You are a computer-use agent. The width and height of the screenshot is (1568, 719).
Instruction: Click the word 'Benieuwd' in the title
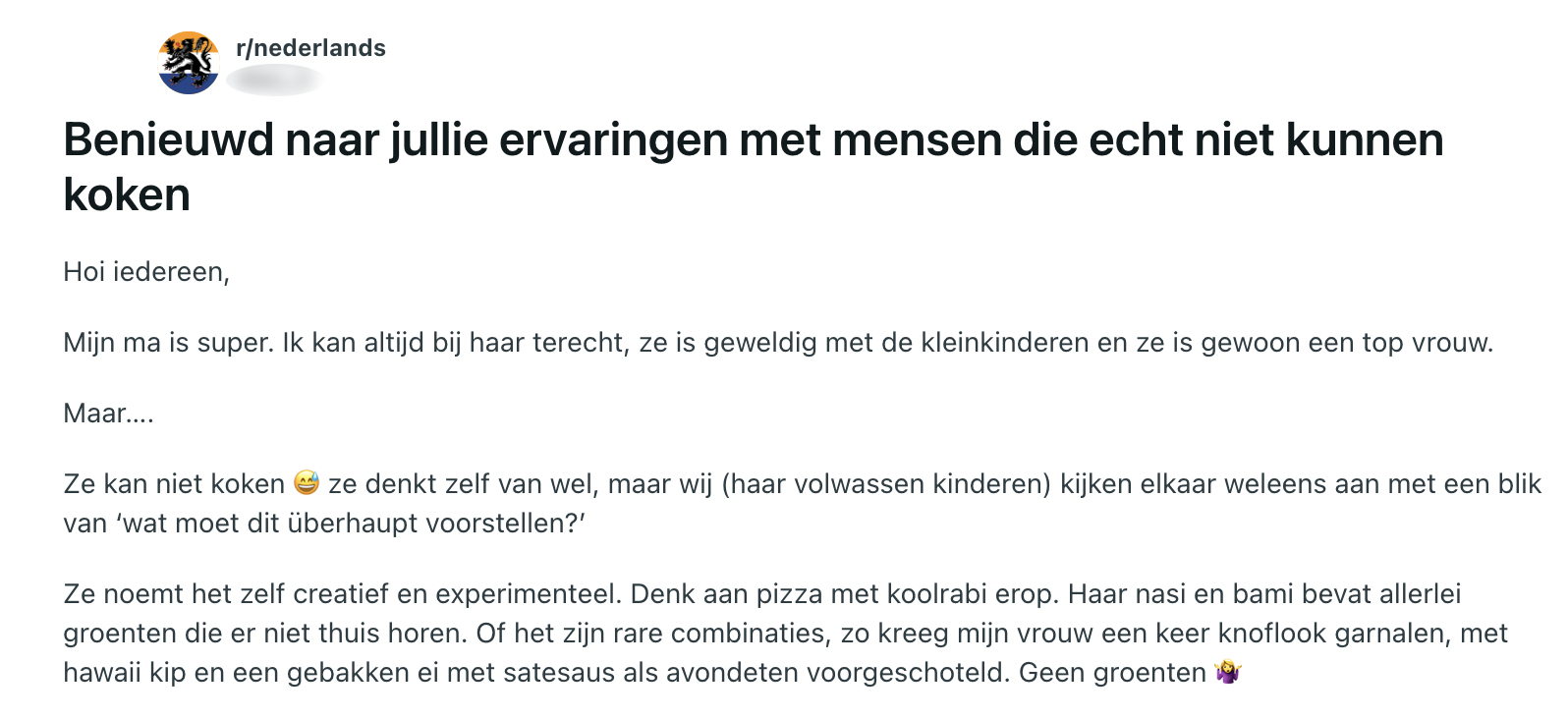(x=169, y=140)
